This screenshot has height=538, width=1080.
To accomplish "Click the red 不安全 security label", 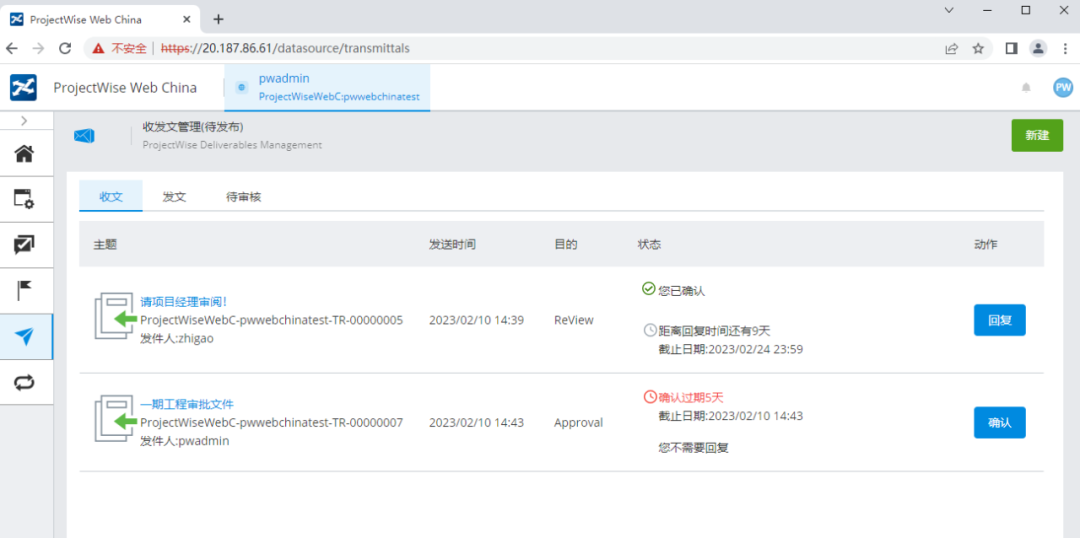I will (x=129, y=48).
